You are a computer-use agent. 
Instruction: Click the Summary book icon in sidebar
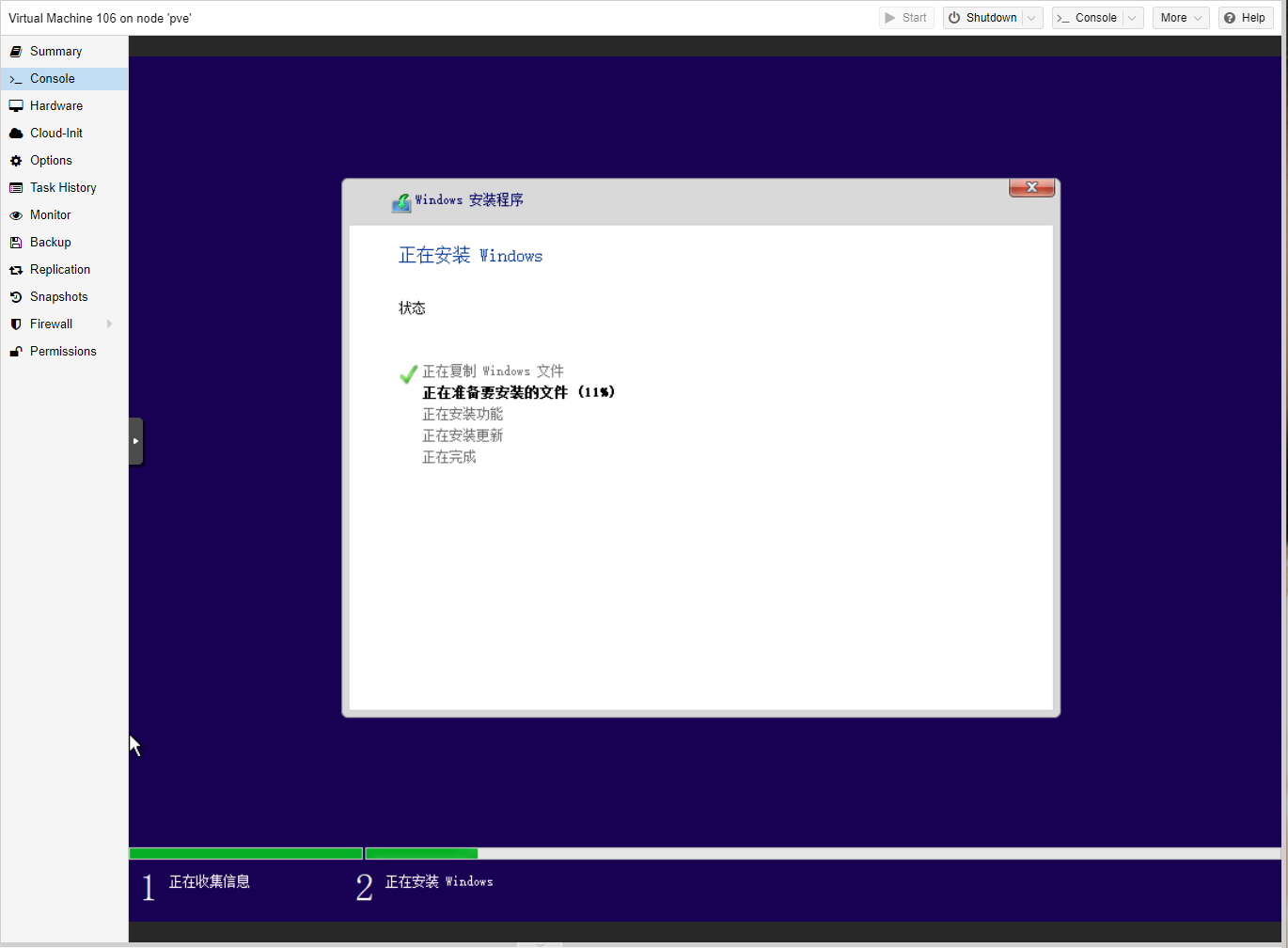pyautogui.click(x=16, y=52)
